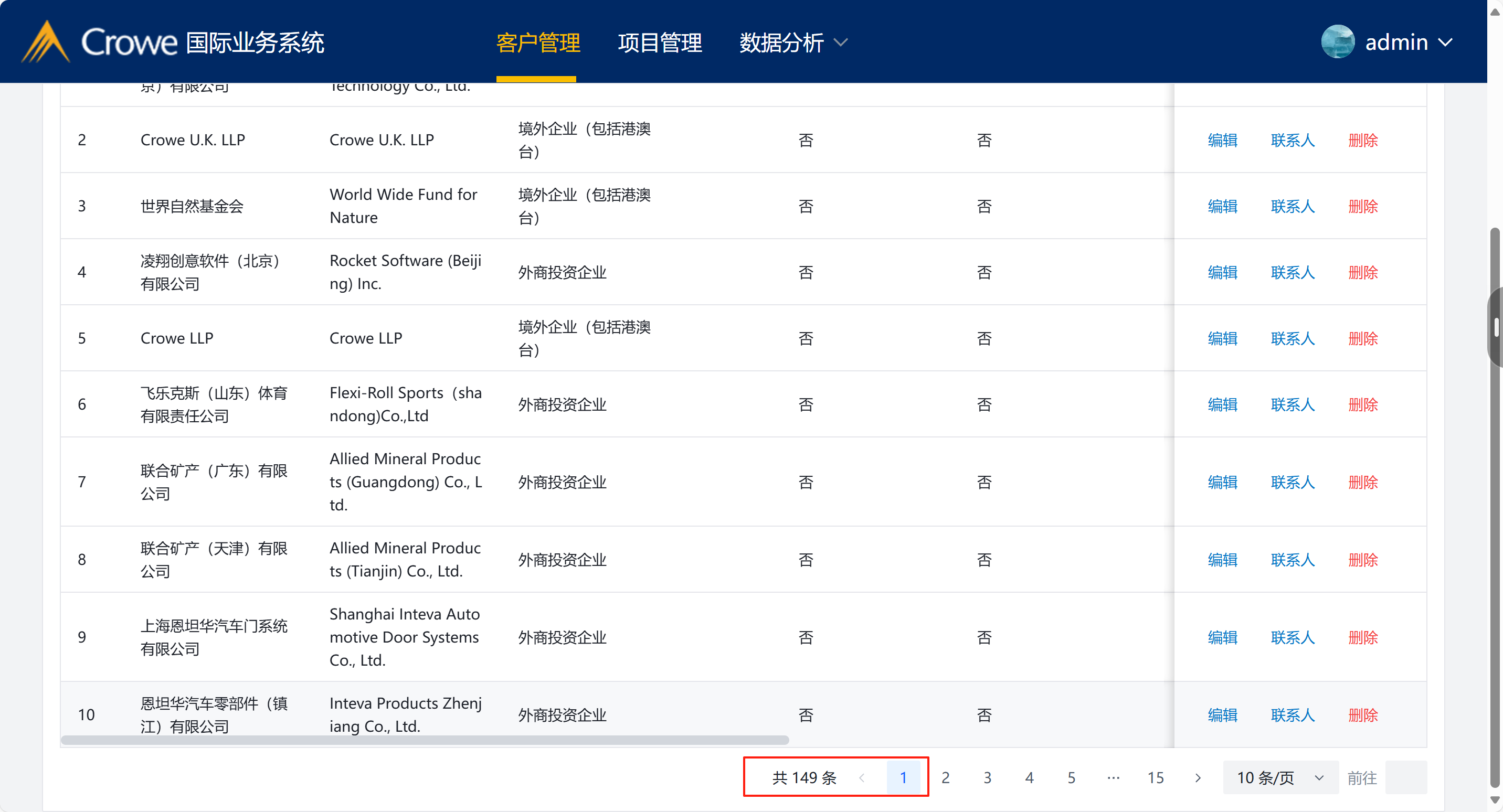
Task: Open 联系人 for Allied Mineral Tianjin row
Action: click(x=1293, y=559)
